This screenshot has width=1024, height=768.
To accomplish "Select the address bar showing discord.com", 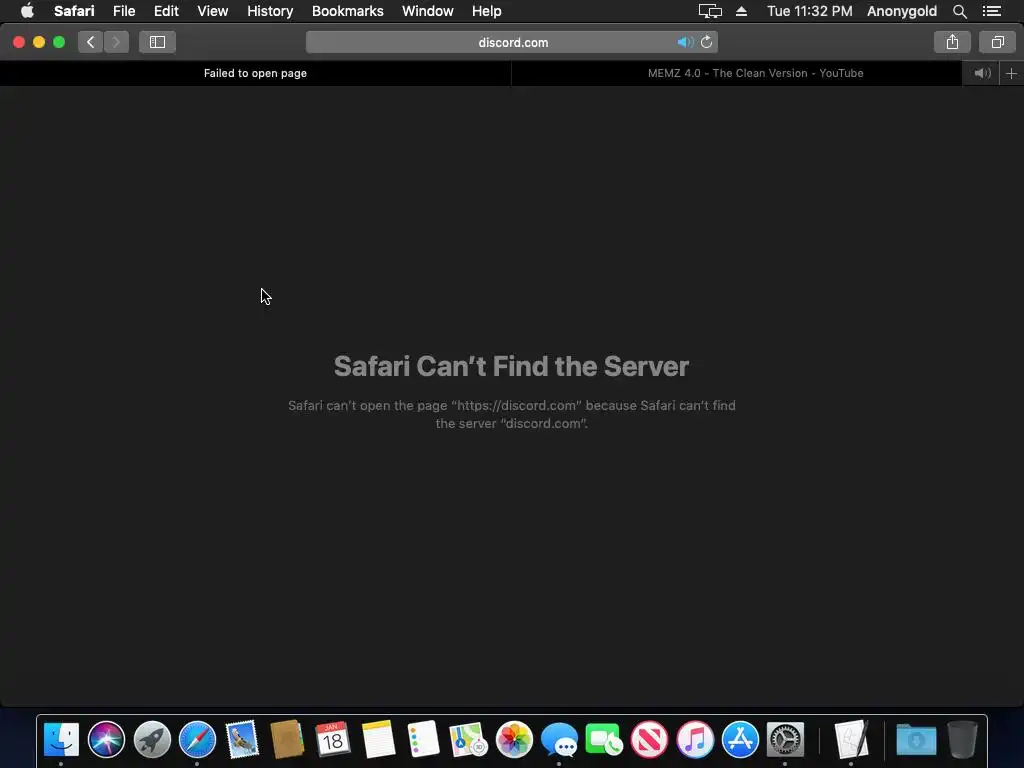I will (x=512, y=42).
